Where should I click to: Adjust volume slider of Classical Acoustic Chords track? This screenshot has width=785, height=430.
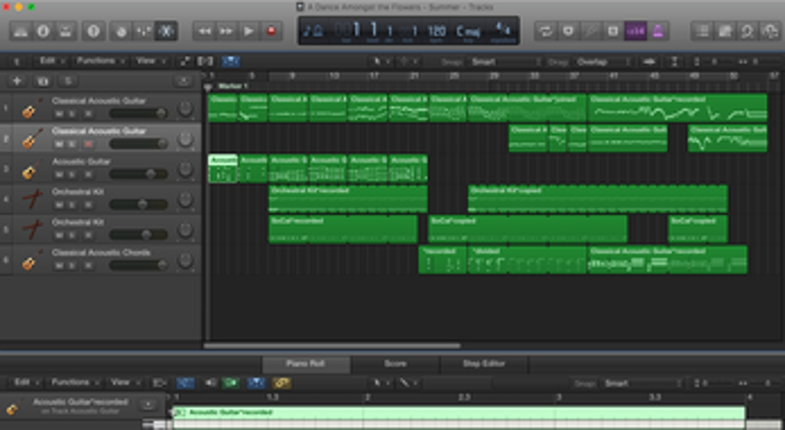138,265
